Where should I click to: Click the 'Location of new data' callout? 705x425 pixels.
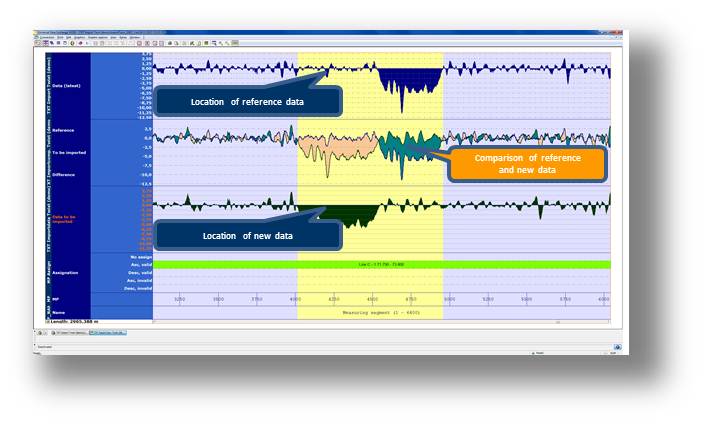coord(250,234)
